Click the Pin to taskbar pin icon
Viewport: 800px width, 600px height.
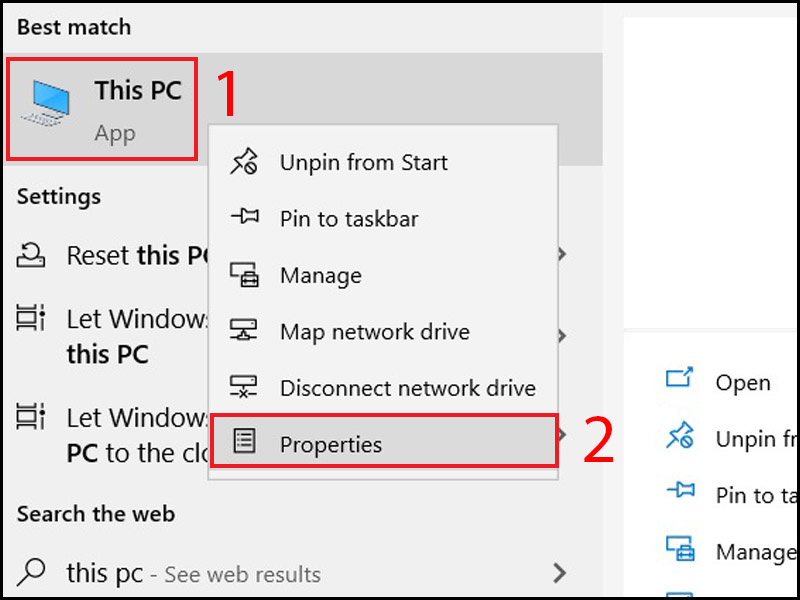[244, 218]
